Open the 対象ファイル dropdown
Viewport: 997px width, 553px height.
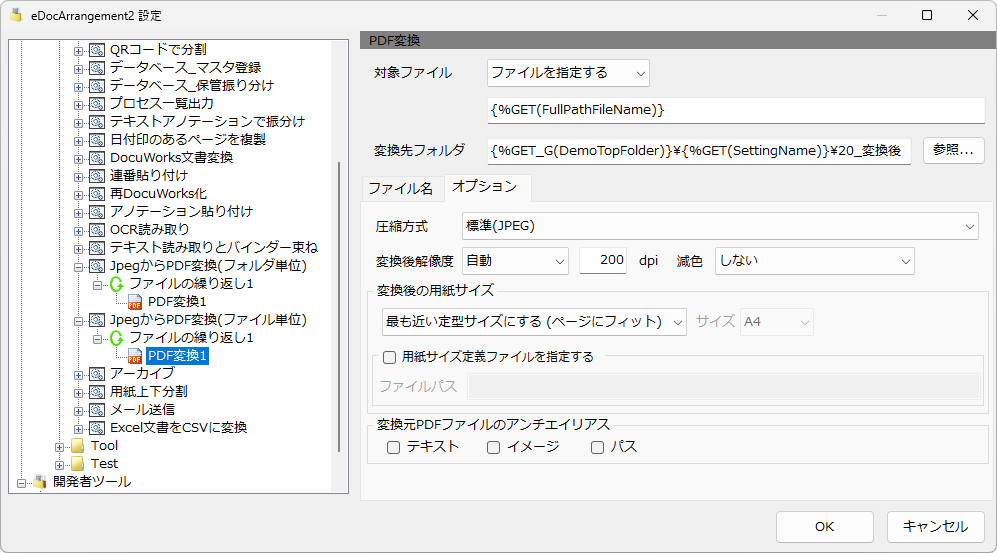tap(568, 73)
